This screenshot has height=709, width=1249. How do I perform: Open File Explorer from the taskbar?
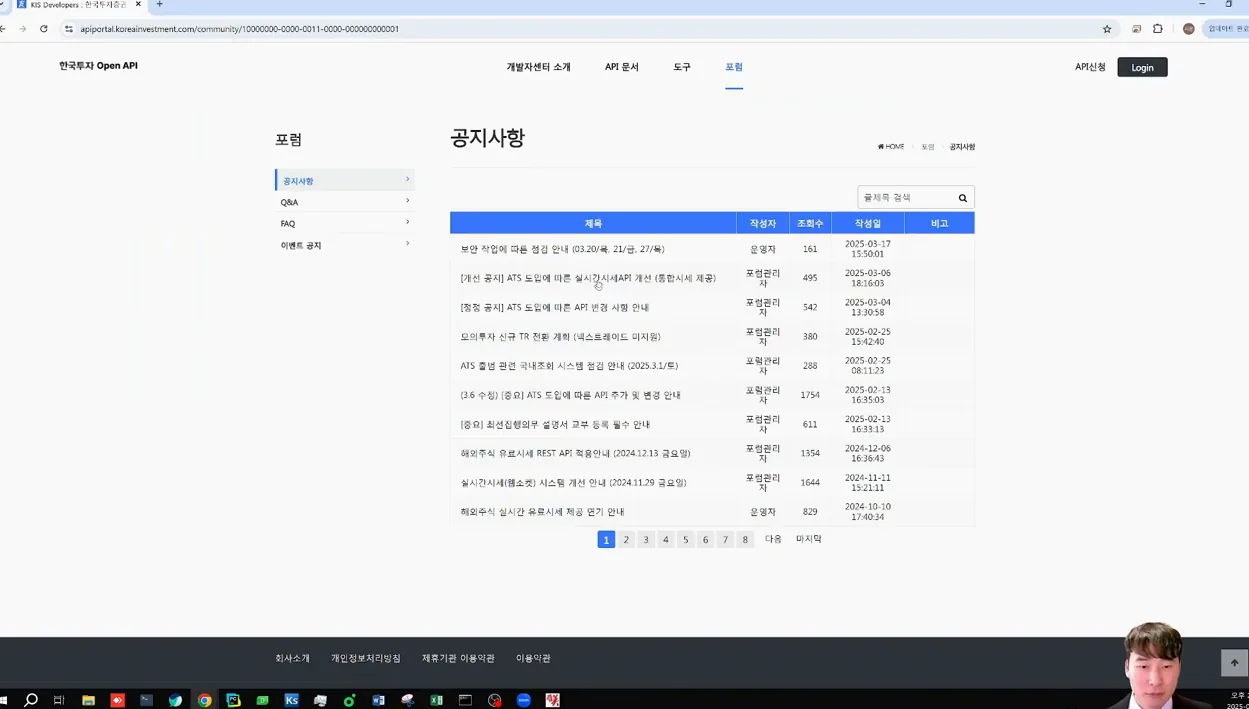(x=88, y=700)
